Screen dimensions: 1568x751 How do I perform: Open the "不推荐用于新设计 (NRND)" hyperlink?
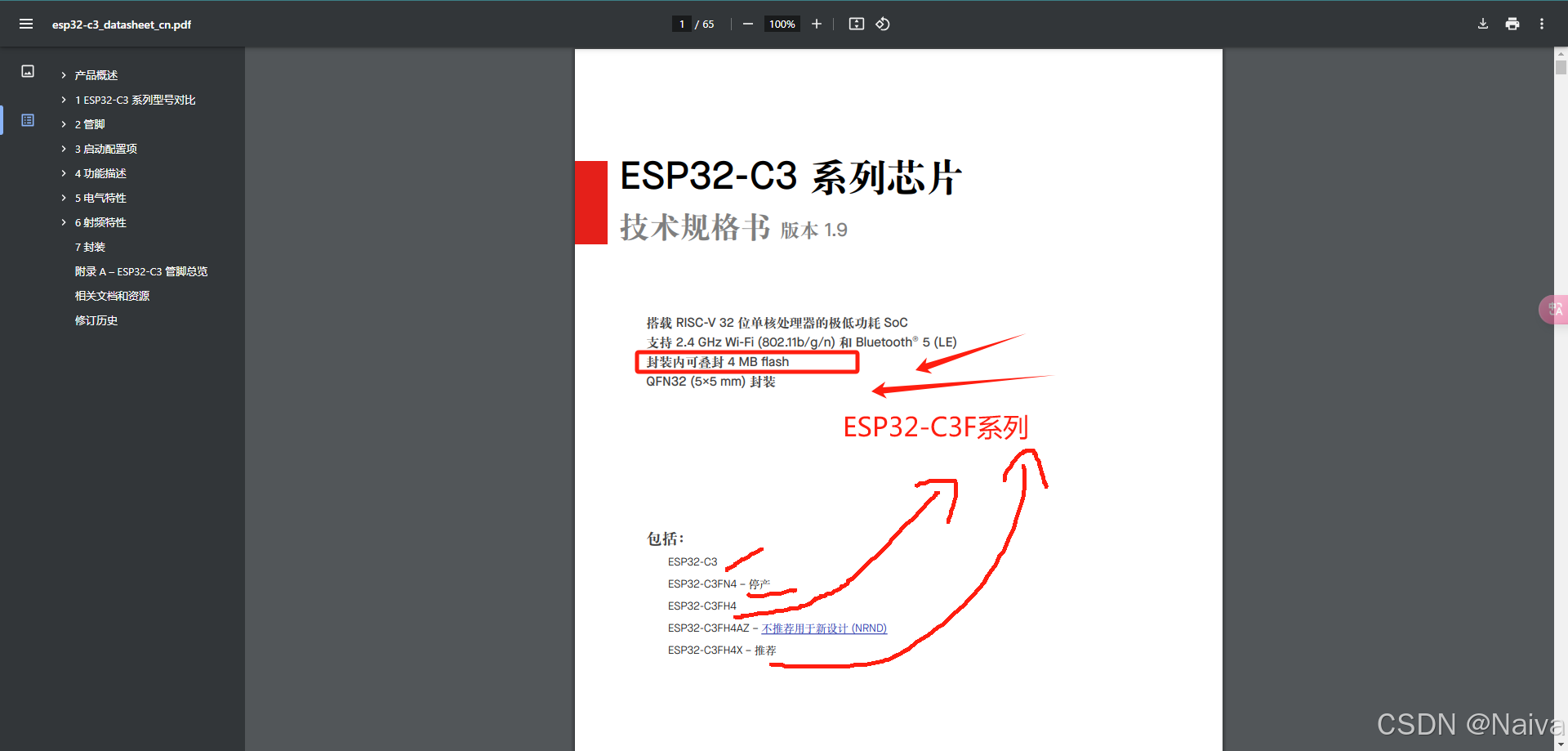click(823, 628)
